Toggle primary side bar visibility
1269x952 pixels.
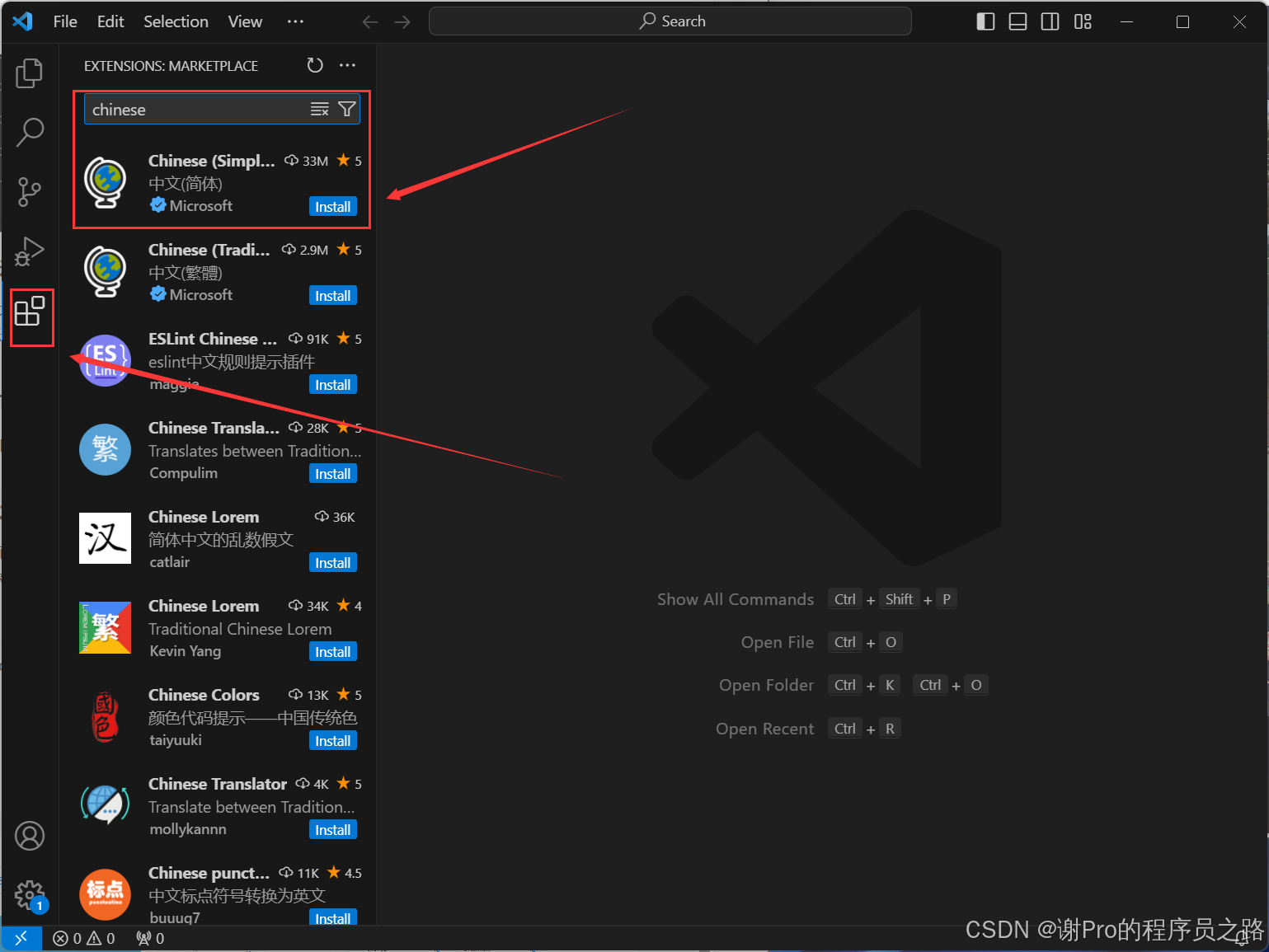pos(985,21)
